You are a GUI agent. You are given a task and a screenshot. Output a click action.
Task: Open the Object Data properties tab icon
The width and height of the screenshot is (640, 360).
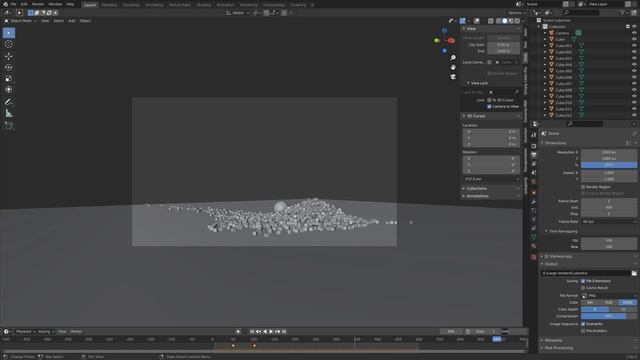pos(534,237)
